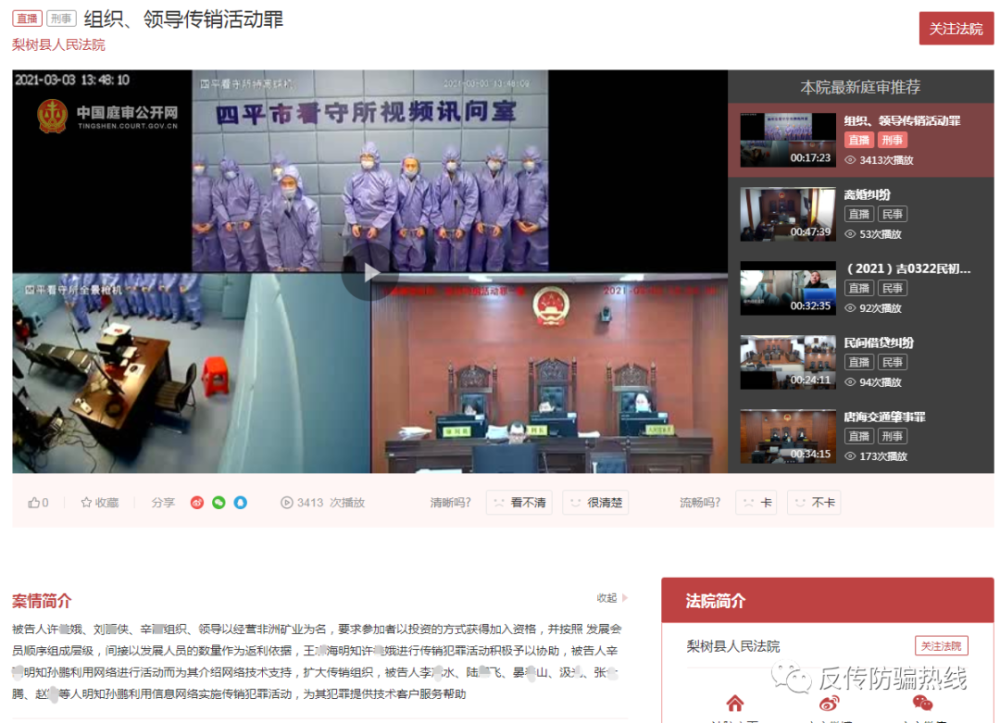Share via the red Weibo icon

point(197,502)
